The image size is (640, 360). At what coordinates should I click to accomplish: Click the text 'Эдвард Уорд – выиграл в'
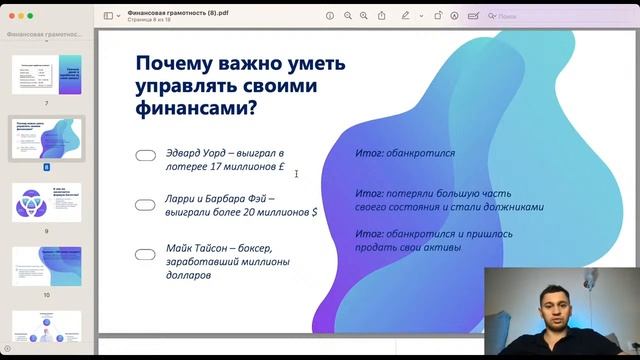[225, 153]
